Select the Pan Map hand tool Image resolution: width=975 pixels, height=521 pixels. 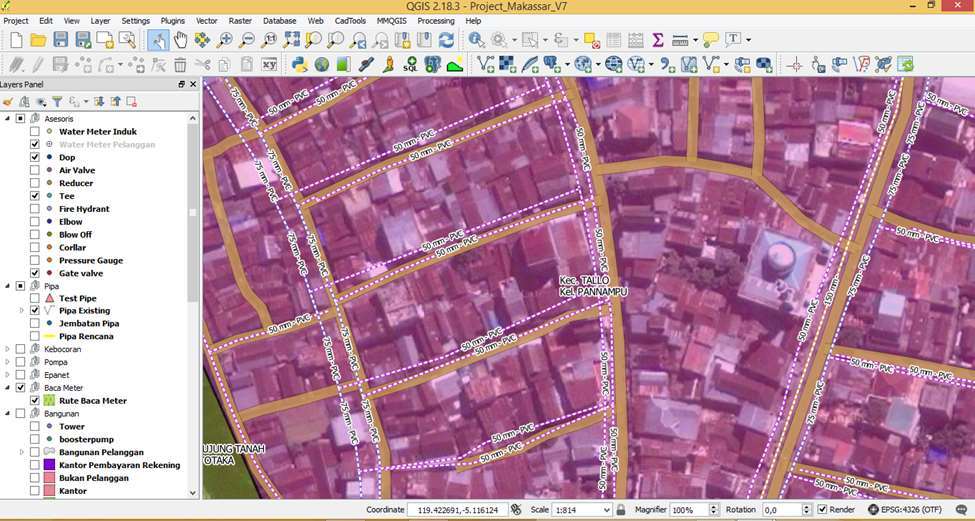pos(180,40)
